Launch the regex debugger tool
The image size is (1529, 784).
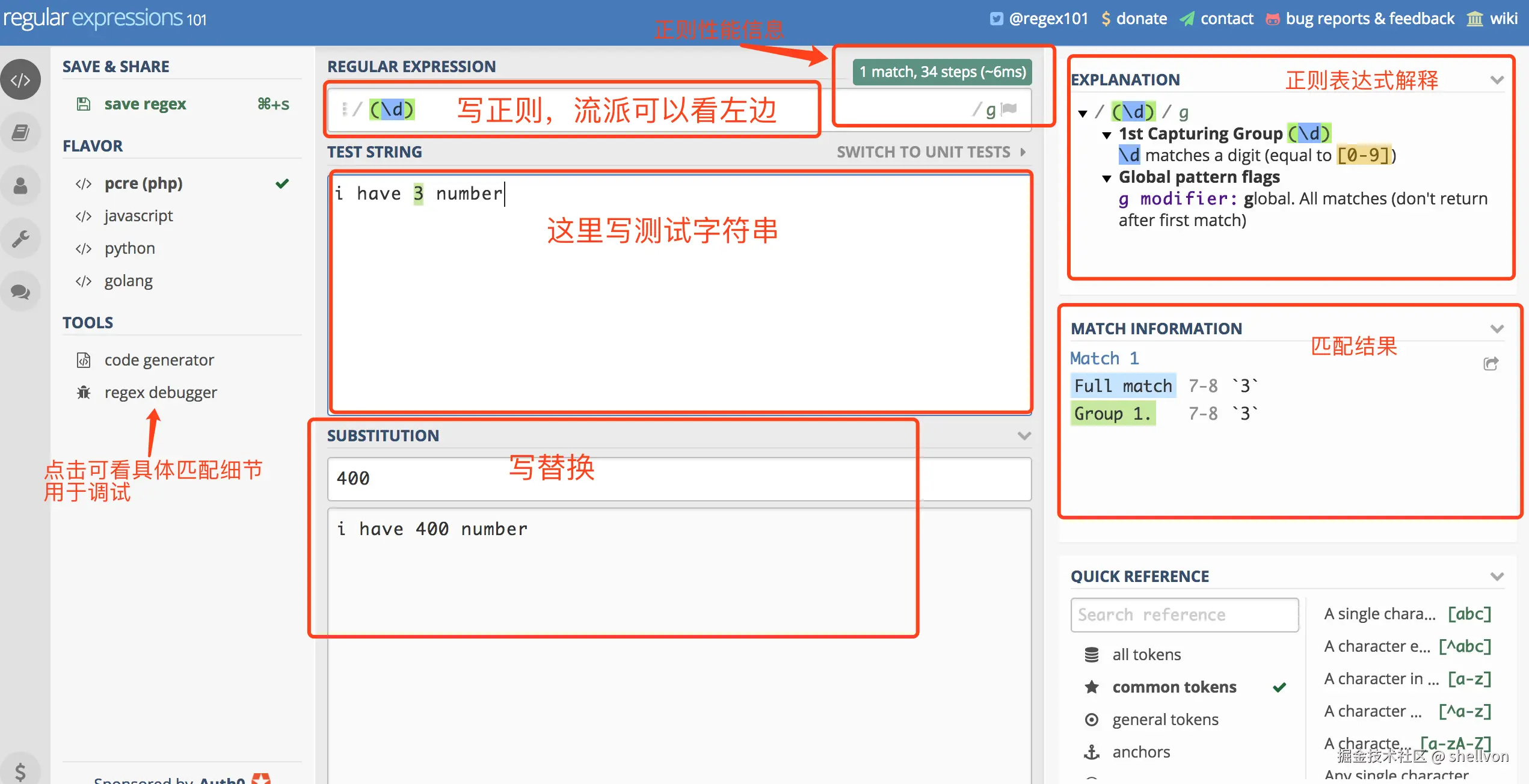pos(160,391)
